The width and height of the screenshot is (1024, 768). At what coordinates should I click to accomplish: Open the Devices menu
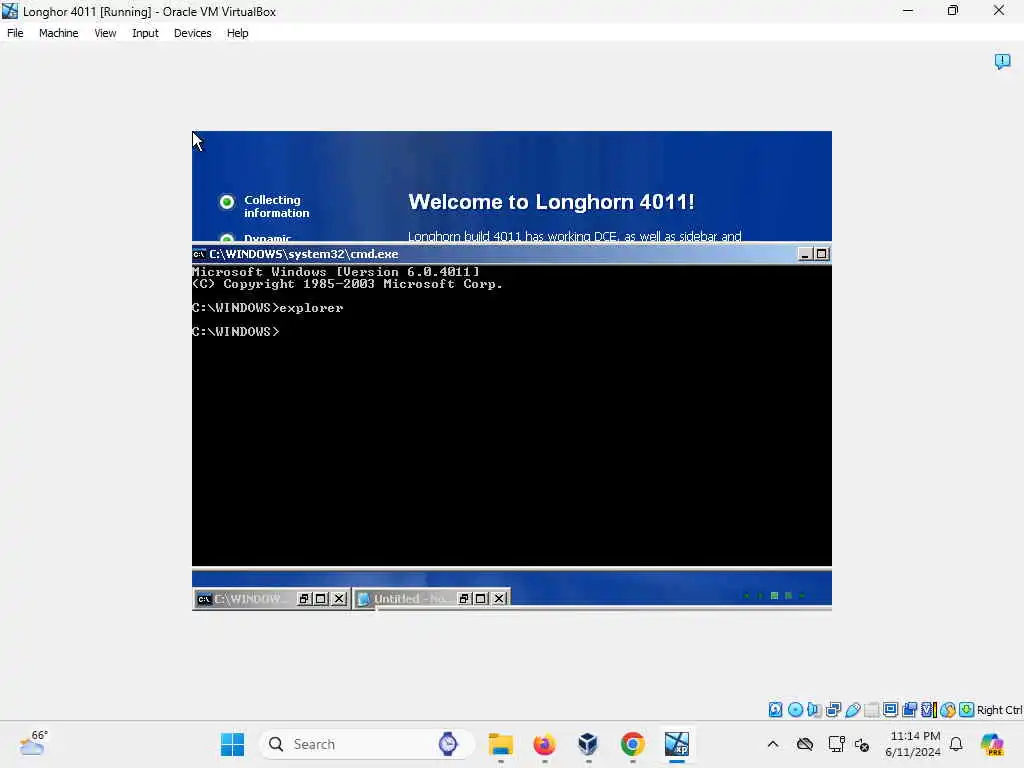[193, 33]
